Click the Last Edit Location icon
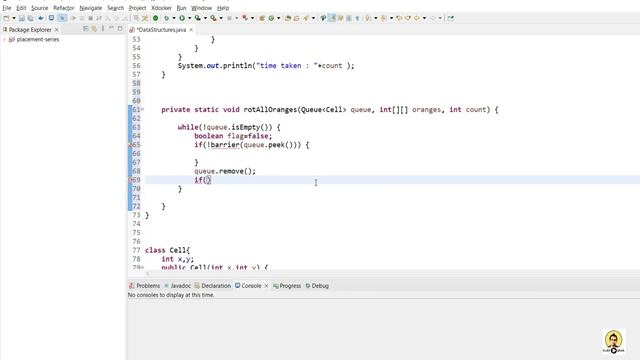The height and width of the screenshot is (360, 640). click(x=399, y=18)
